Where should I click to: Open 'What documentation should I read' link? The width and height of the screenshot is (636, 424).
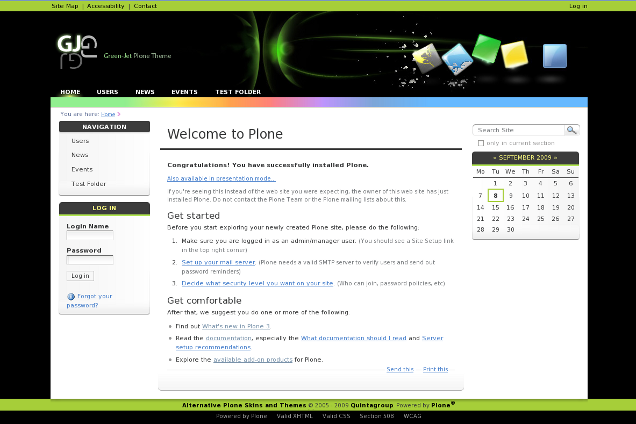pos(353,338)
